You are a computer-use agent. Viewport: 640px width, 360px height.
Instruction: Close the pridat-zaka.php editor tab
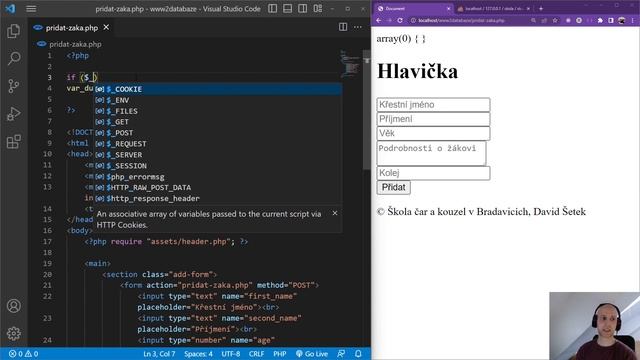(106, 27)
